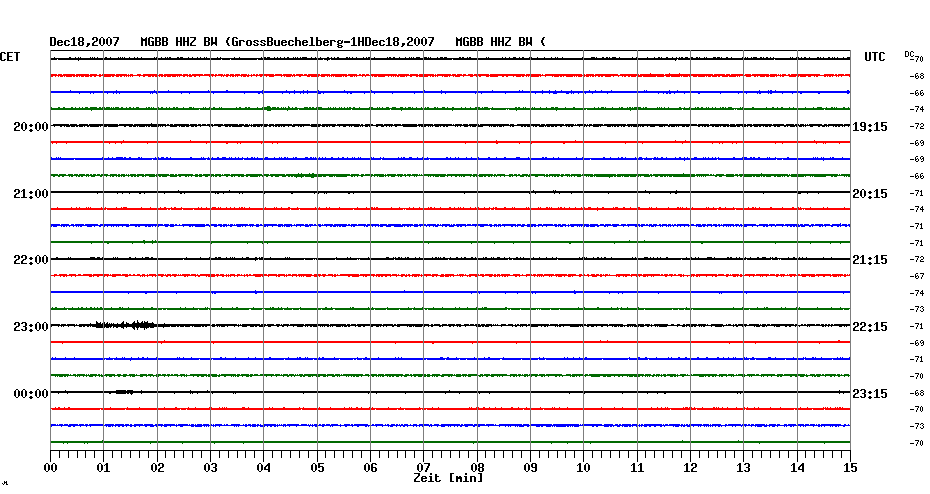Select the '22:15' UTC time label
Viewport: 930px width, 494px height.
pyautogui.click(x=870, y=327)
